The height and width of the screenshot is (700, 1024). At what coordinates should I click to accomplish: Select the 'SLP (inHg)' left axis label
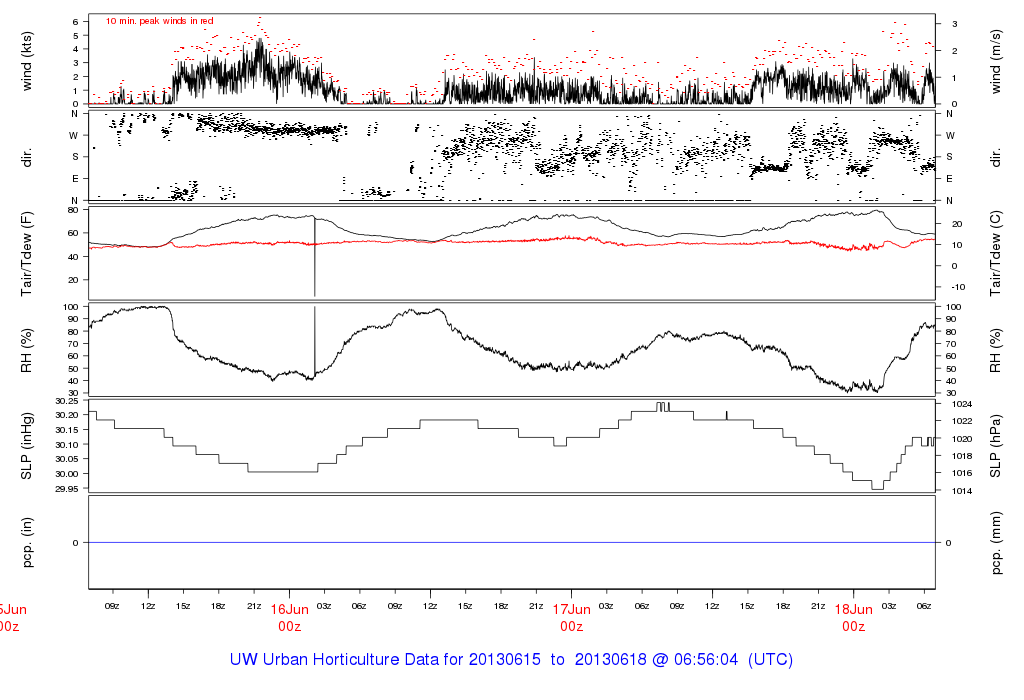[x=28, y=445]
